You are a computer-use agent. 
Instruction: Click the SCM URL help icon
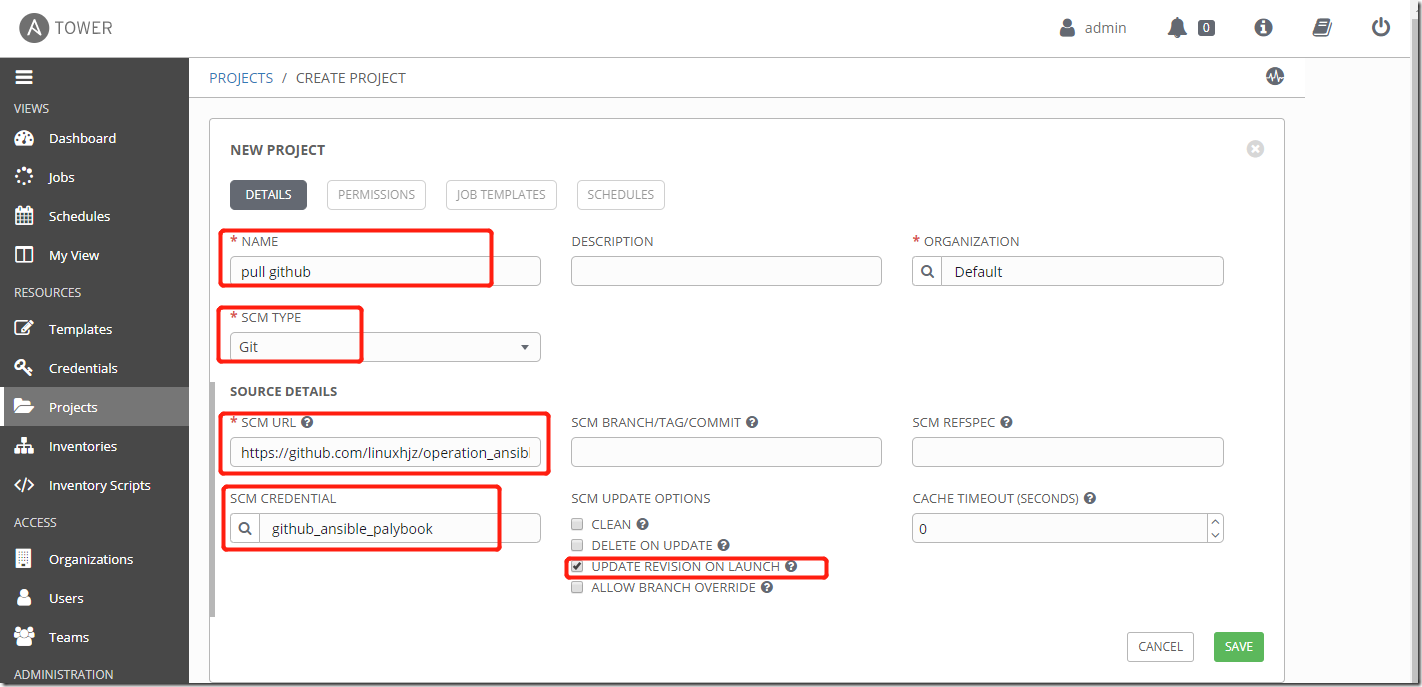(307, 422)
